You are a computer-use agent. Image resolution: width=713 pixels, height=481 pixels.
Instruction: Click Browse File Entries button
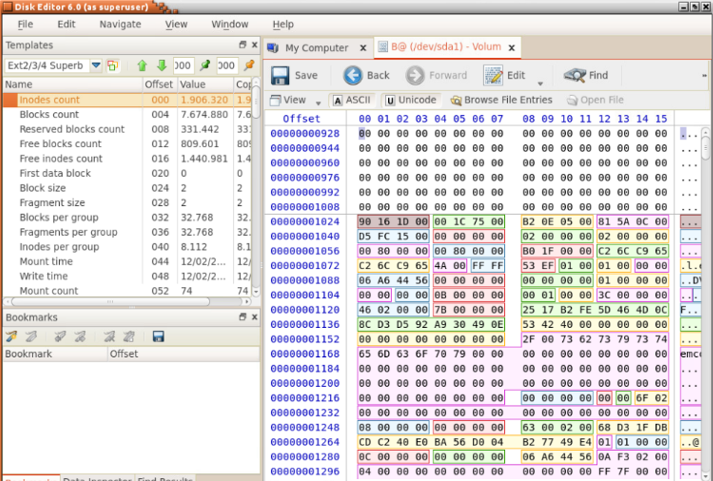[x=501, y=100]
